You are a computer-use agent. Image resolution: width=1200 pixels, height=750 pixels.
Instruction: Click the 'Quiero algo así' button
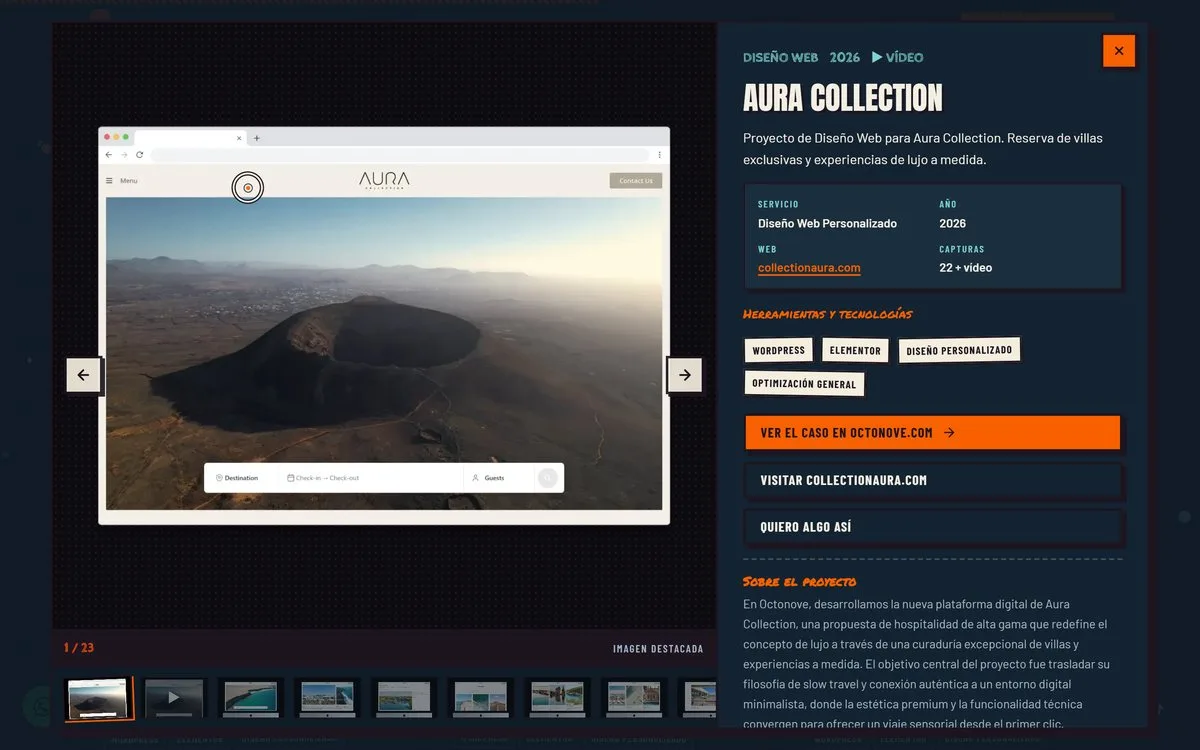(x=932, y=527)
